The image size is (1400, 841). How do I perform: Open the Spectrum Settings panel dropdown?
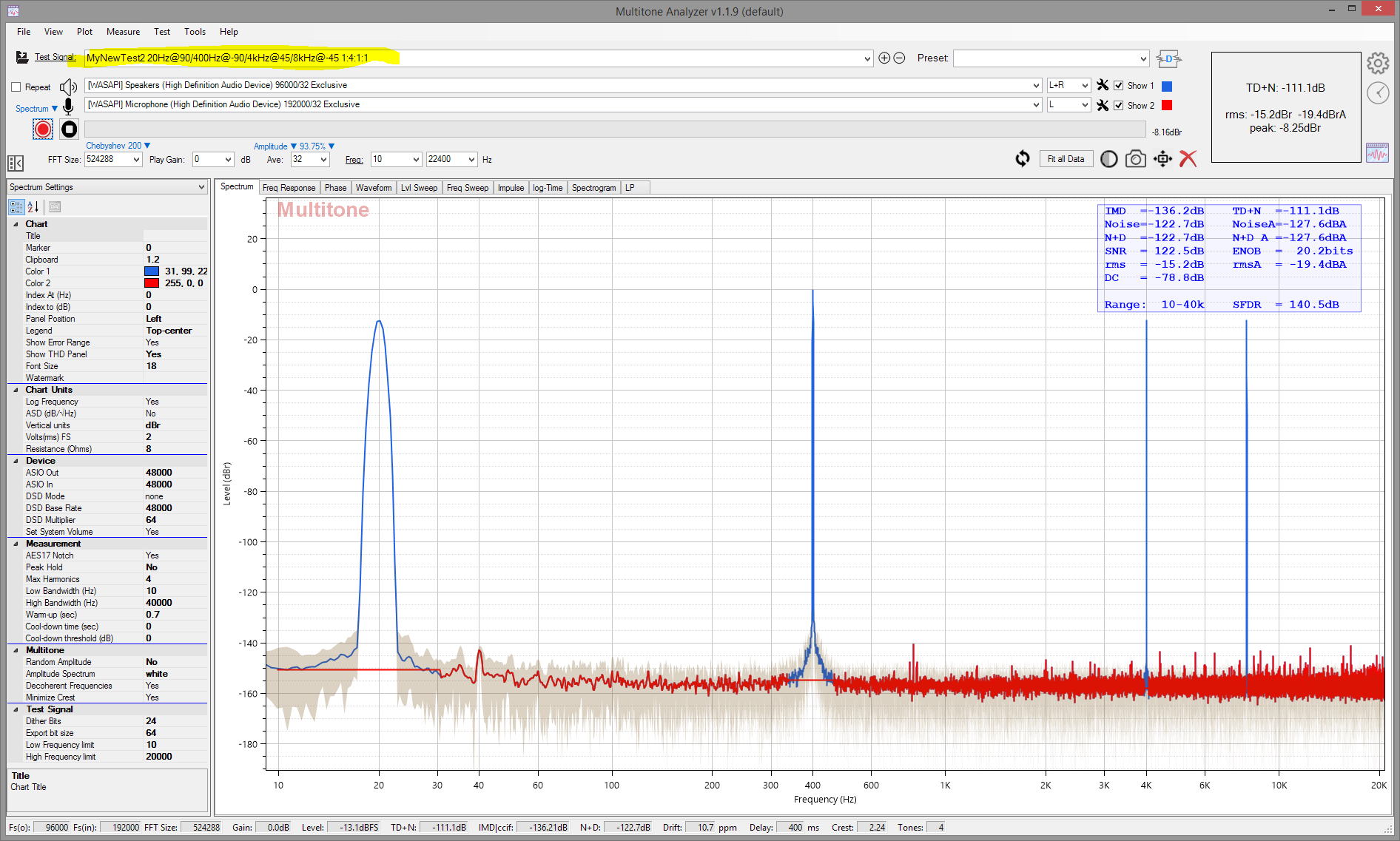[201, 188]
